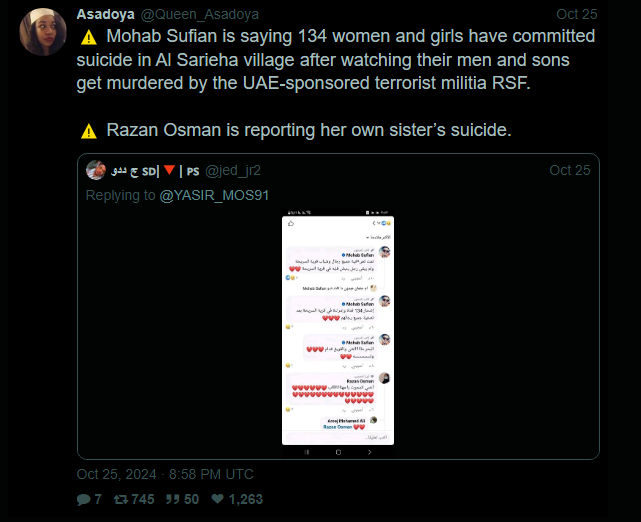The height and width of the screenshot is (522, 641).
Task: Click the retweet arrows icon
Action: pos(121,499)
